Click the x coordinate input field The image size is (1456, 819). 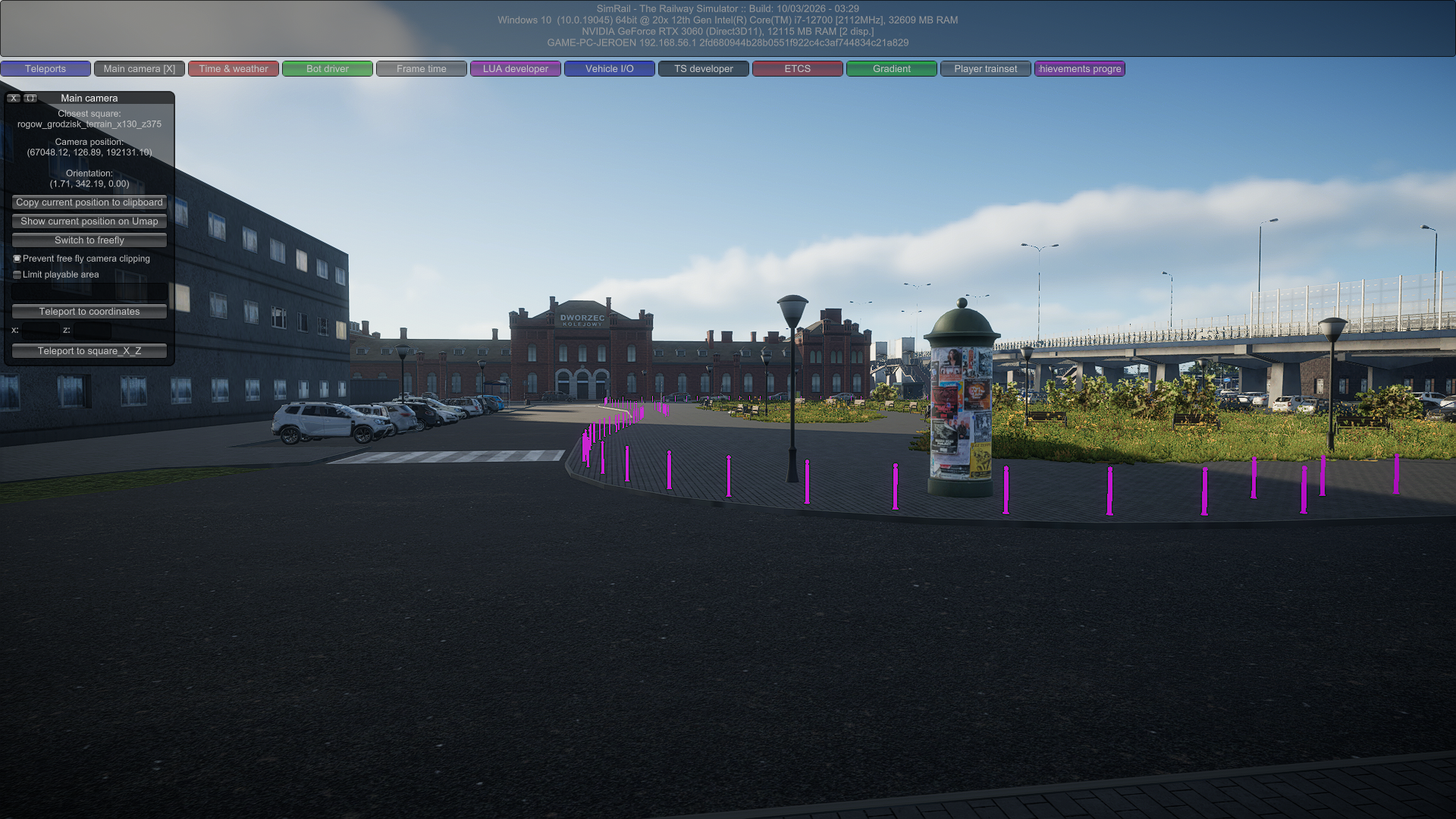pos(40,330)
